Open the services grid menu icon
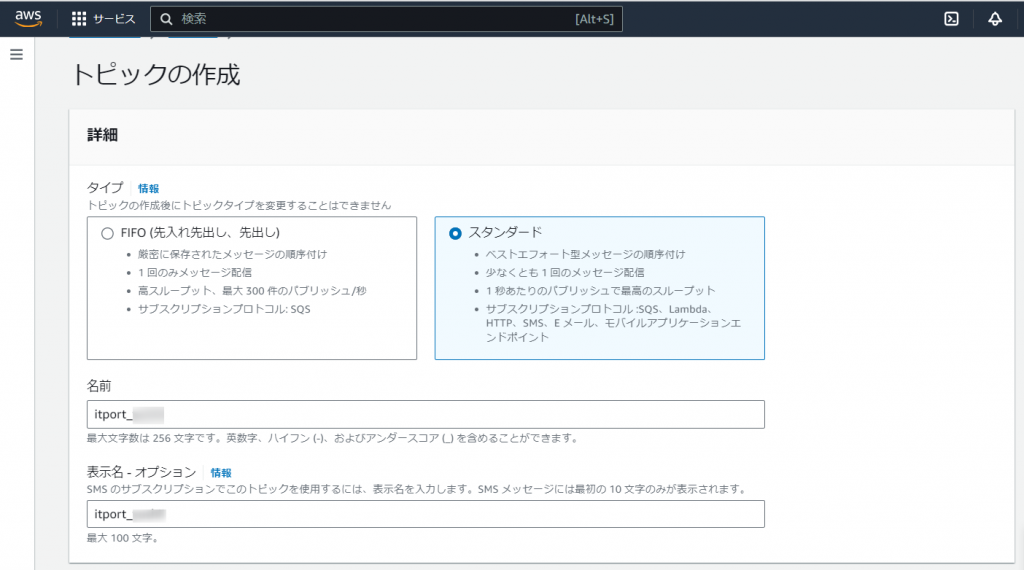 tap(79, 19)
